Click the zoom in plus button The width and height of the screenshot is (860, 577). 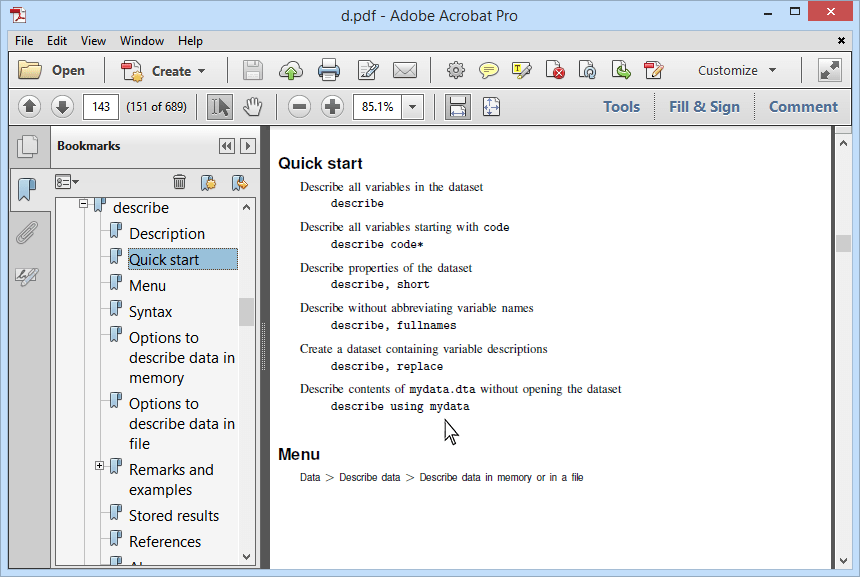[x=332, y=106]
